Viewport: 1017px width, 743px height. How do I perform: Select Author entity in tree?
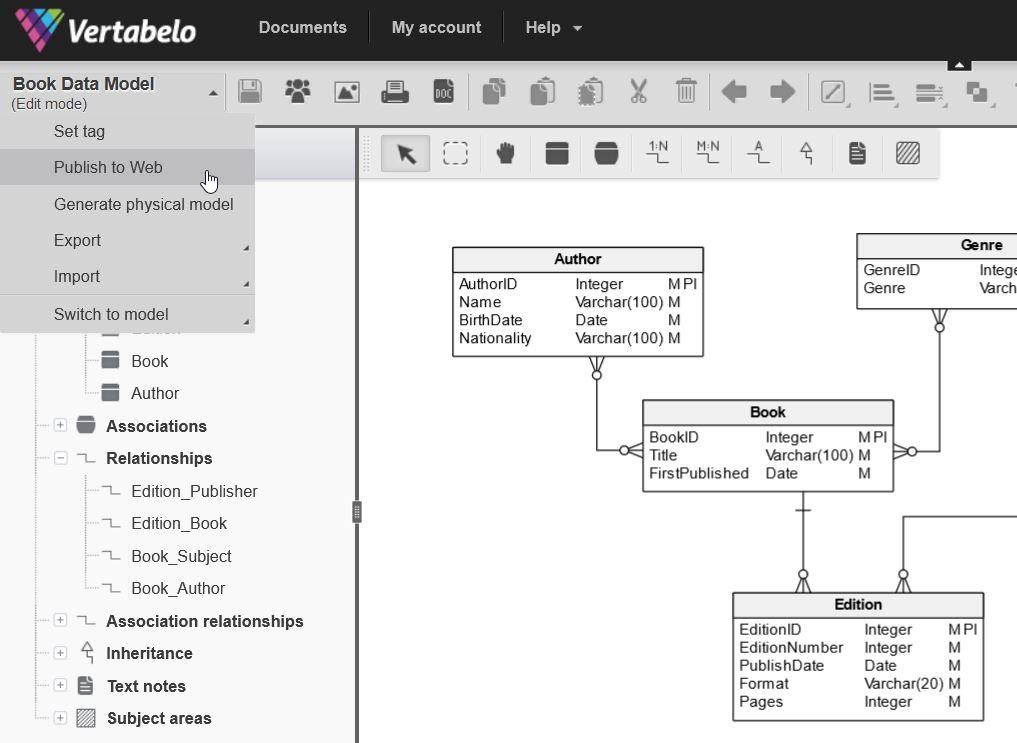(x=155, y=394)
